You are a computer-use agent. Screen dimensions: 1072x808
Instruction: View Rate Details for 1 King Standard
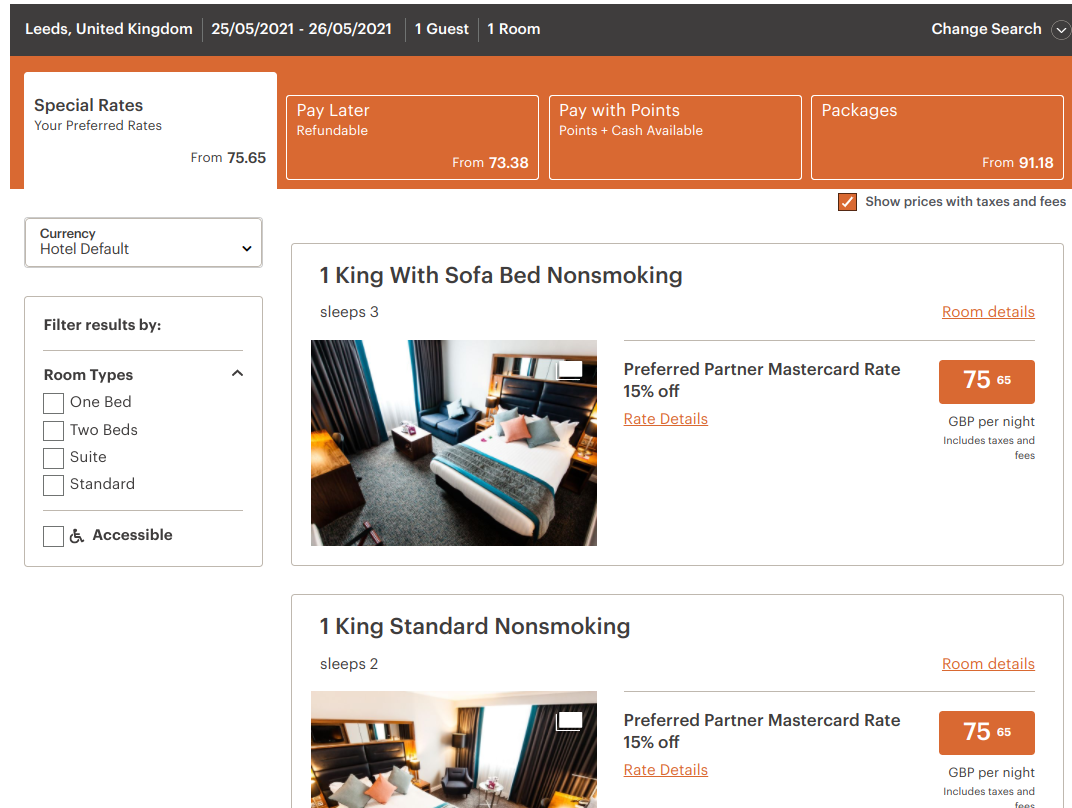click(665, 770)
